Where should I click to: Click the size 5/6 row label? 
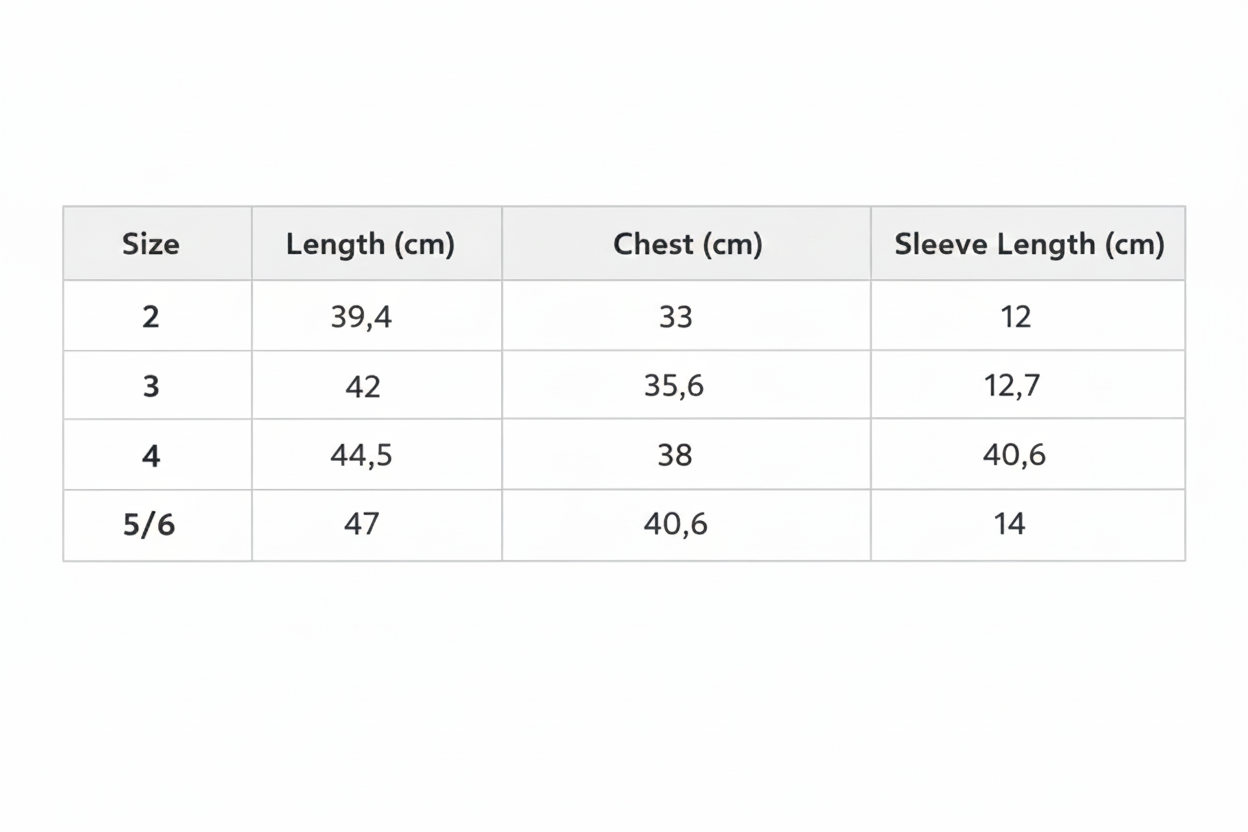coord(149,524)
